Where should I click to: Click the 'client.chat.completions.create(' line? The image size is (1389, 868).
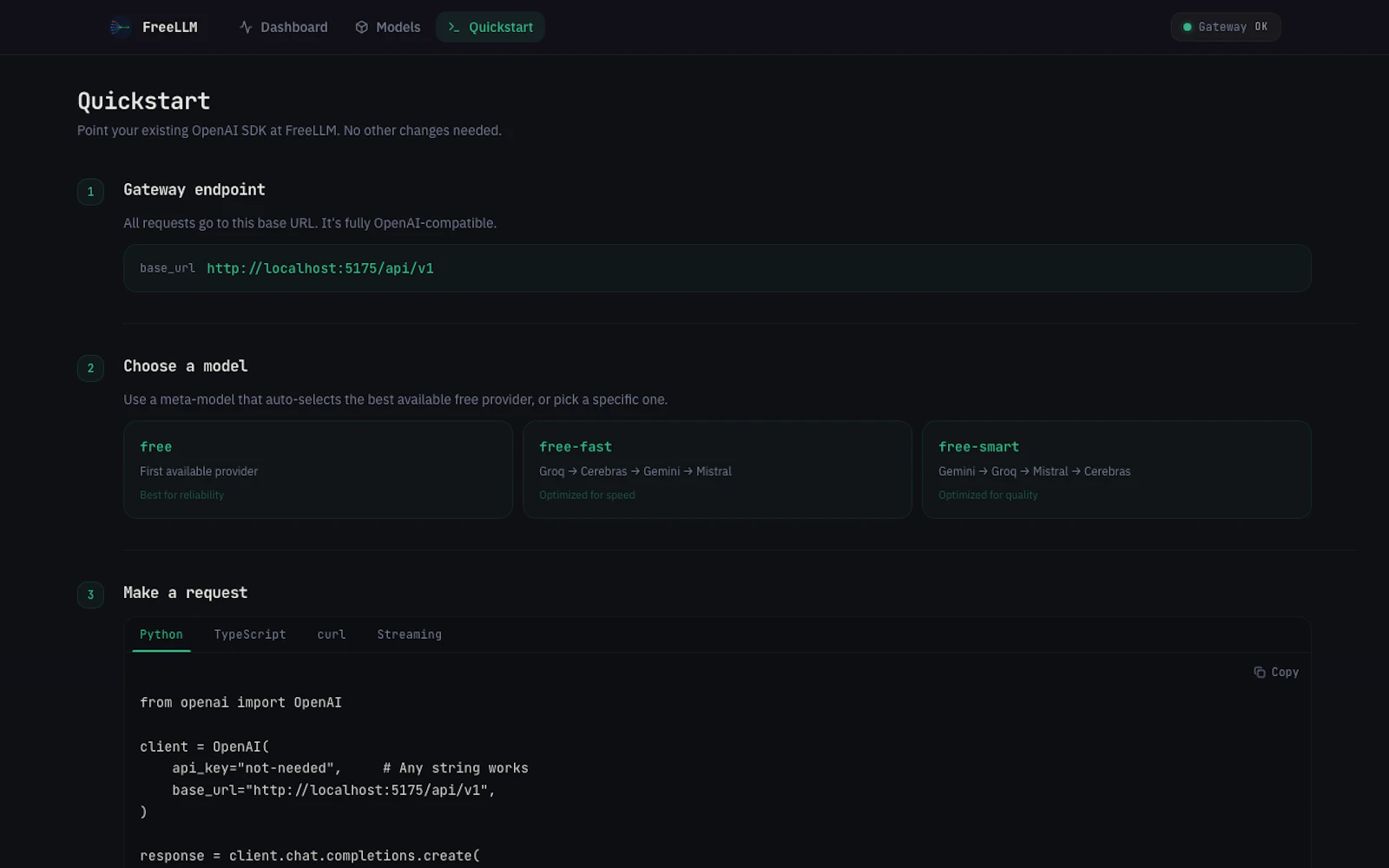pyautogui.click(x=310, y=856)
